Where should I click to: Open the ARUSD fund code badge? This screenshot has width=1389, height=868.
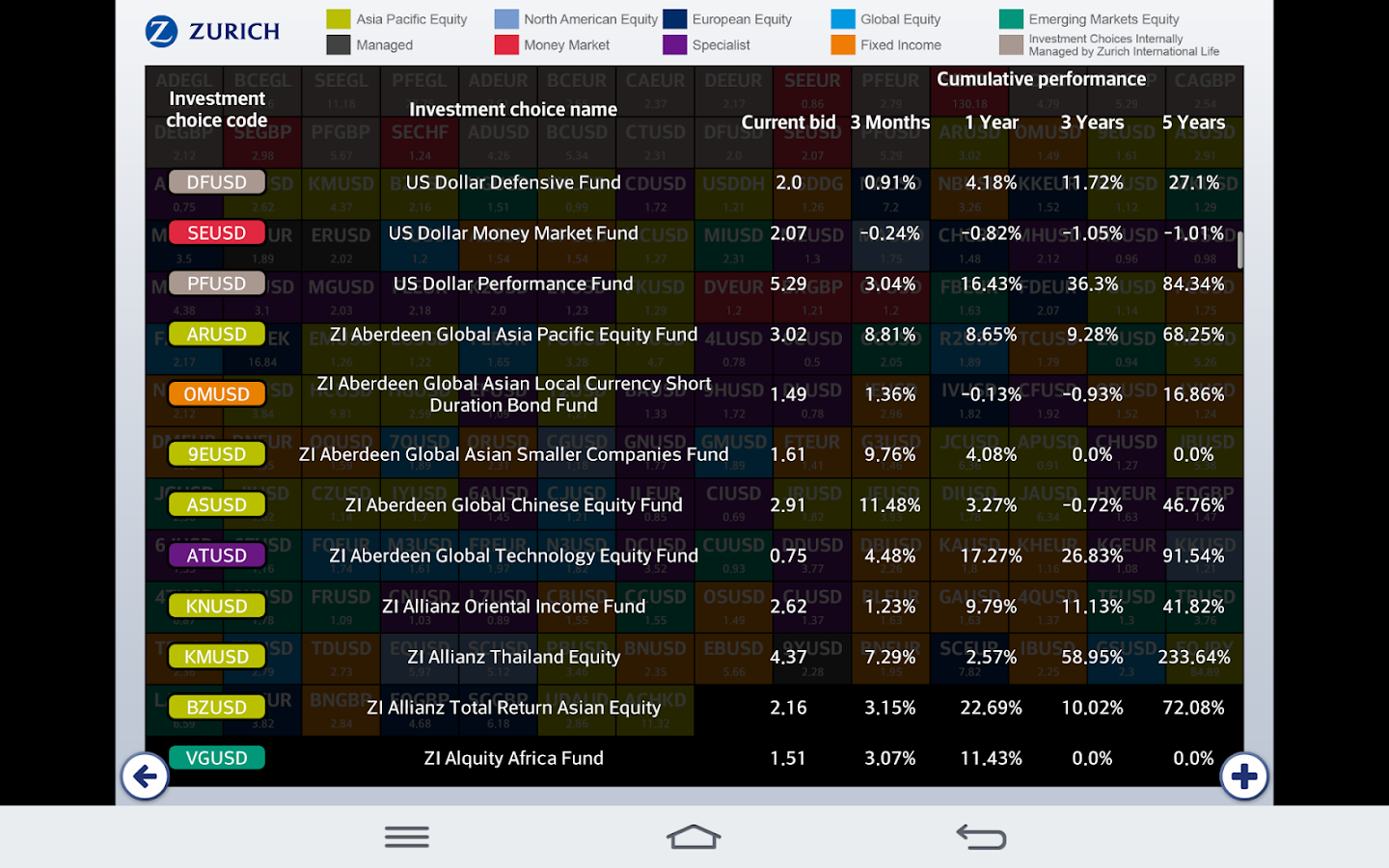click(217, 334)
